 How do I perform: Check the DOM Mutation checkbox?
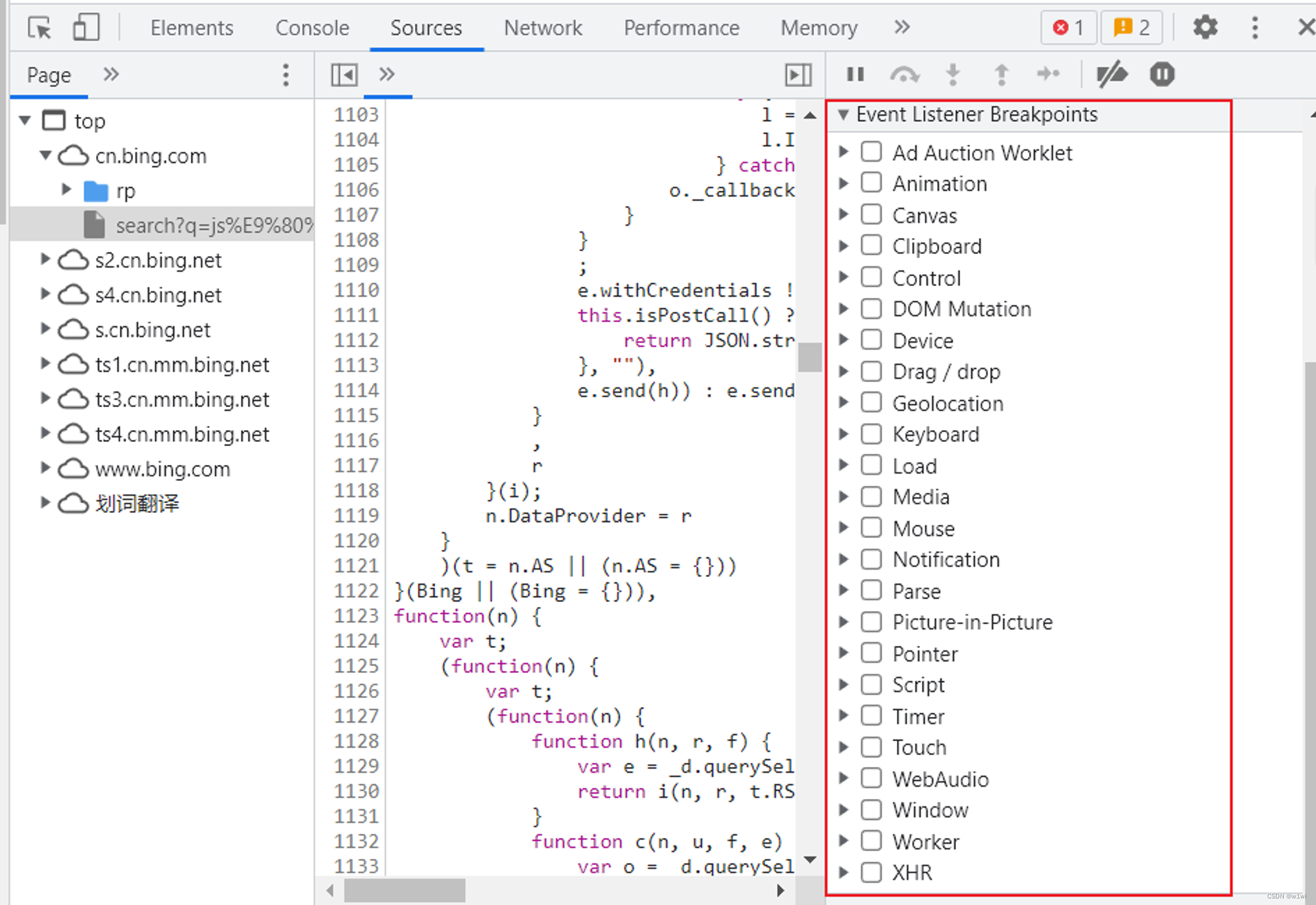tap(871, 308)
